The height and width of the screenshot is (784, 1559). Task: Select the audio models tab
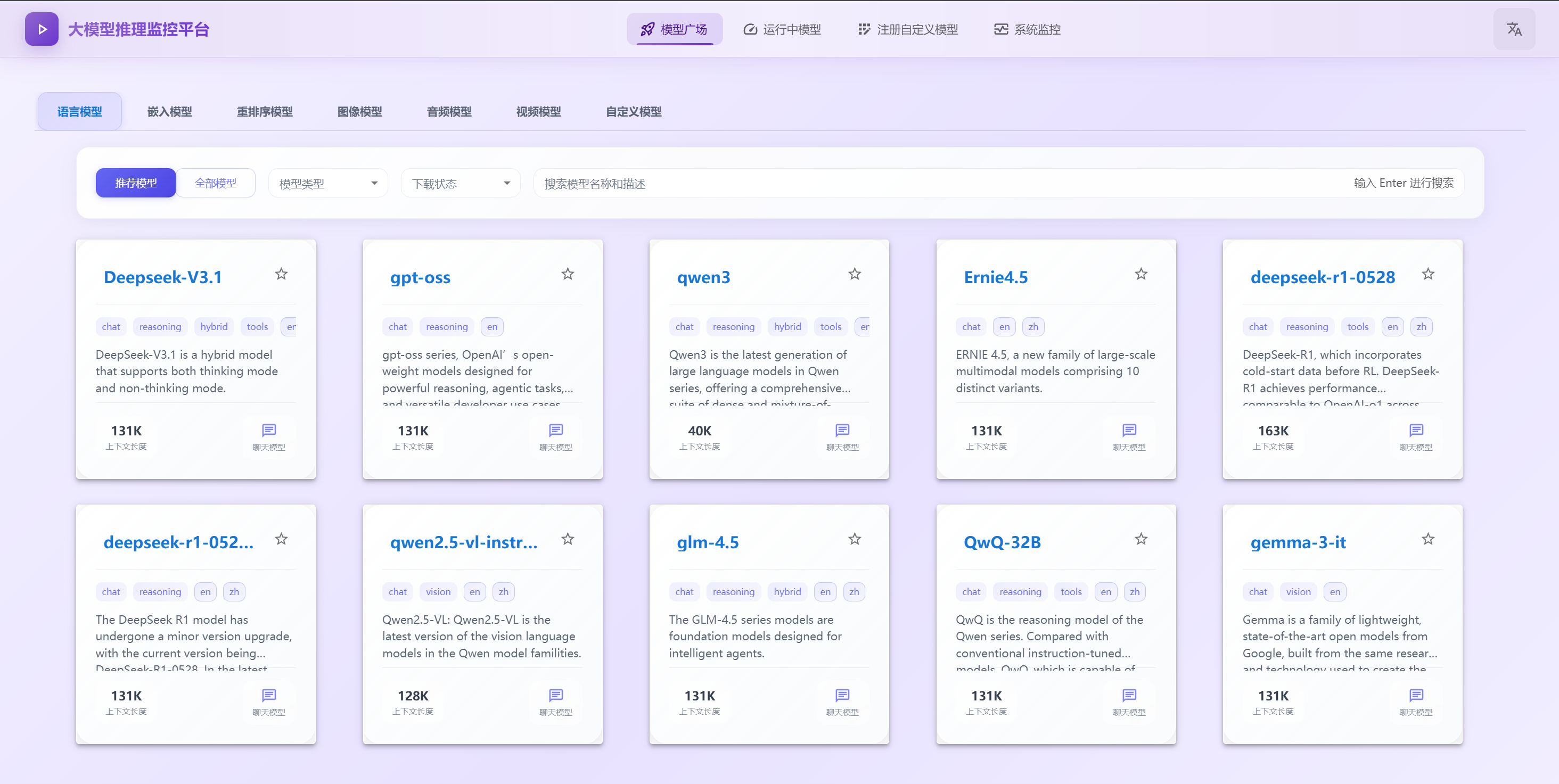pyautogui.click(x=448, y=112)
